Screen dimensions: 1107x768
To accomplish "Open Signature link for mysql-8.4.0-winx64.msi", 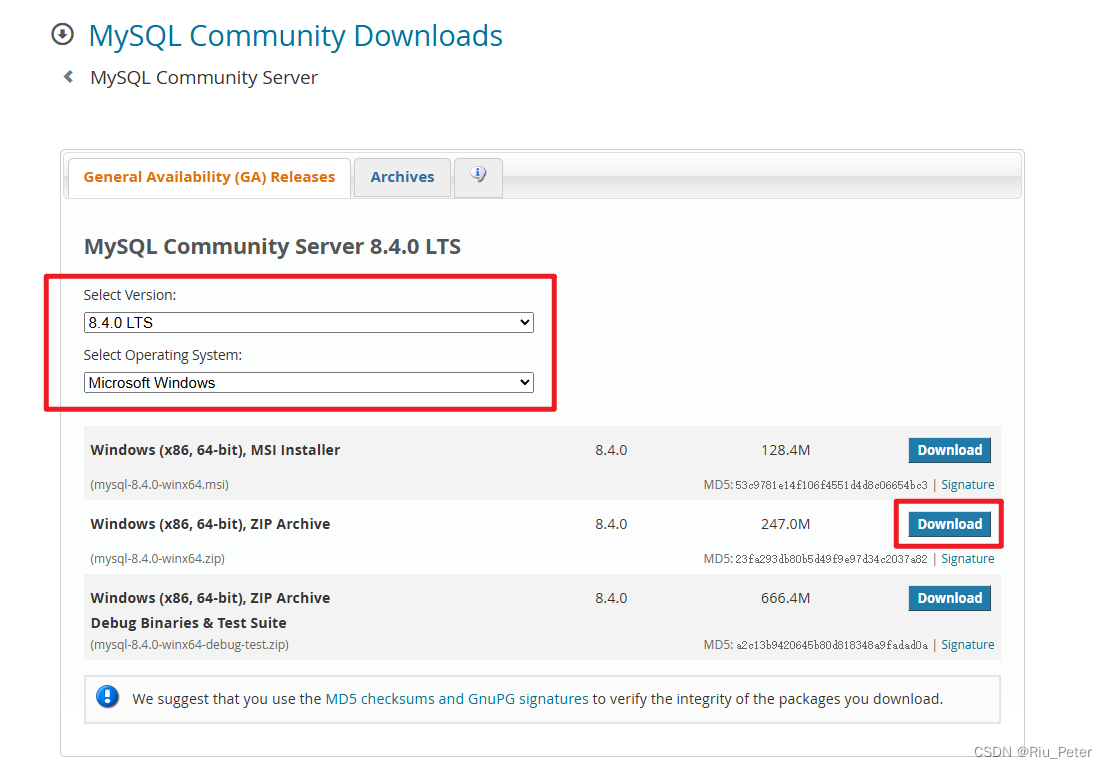I will 967,485.
